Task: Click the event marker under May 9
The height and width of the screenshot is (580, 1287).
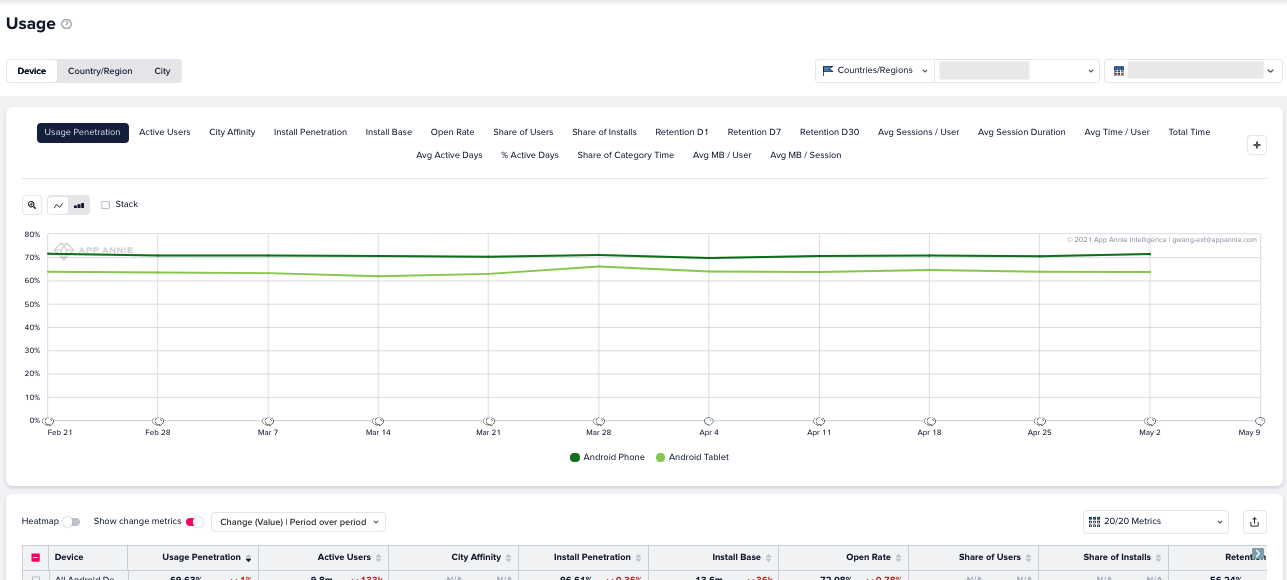Action: (x=1260, y=421)
